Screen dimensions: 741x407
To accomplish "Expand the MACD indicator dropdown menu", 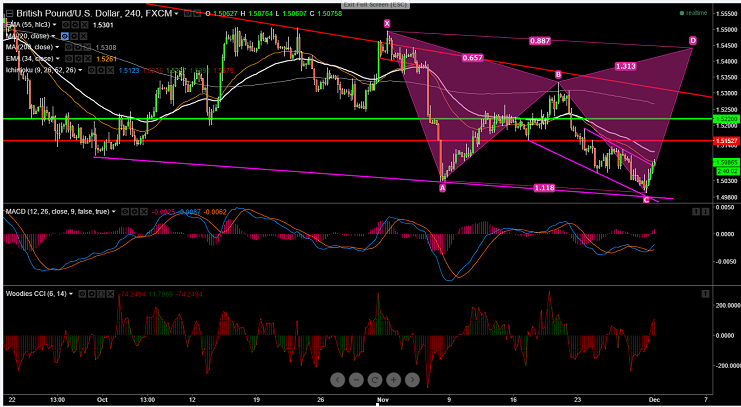I will [114, 212].
